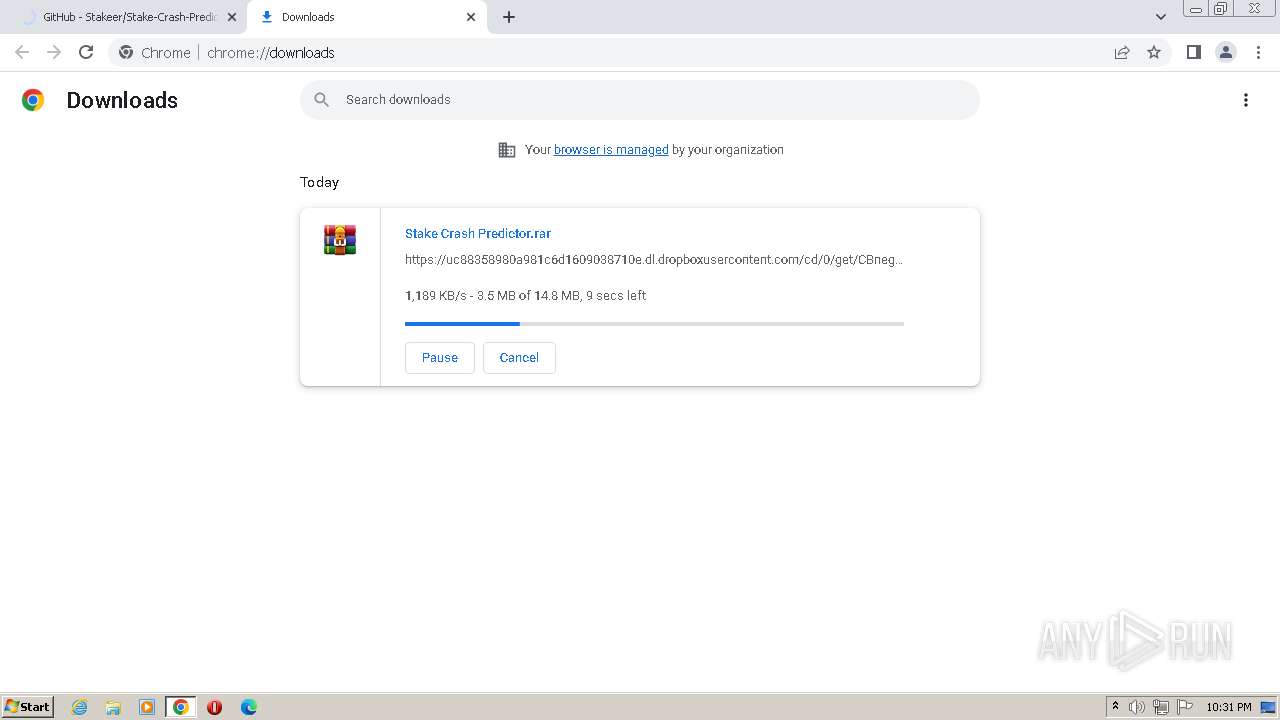Open Opera browser from taskbar
The height and width of the screenshot is (720, 1280).
tap(214, 707)
